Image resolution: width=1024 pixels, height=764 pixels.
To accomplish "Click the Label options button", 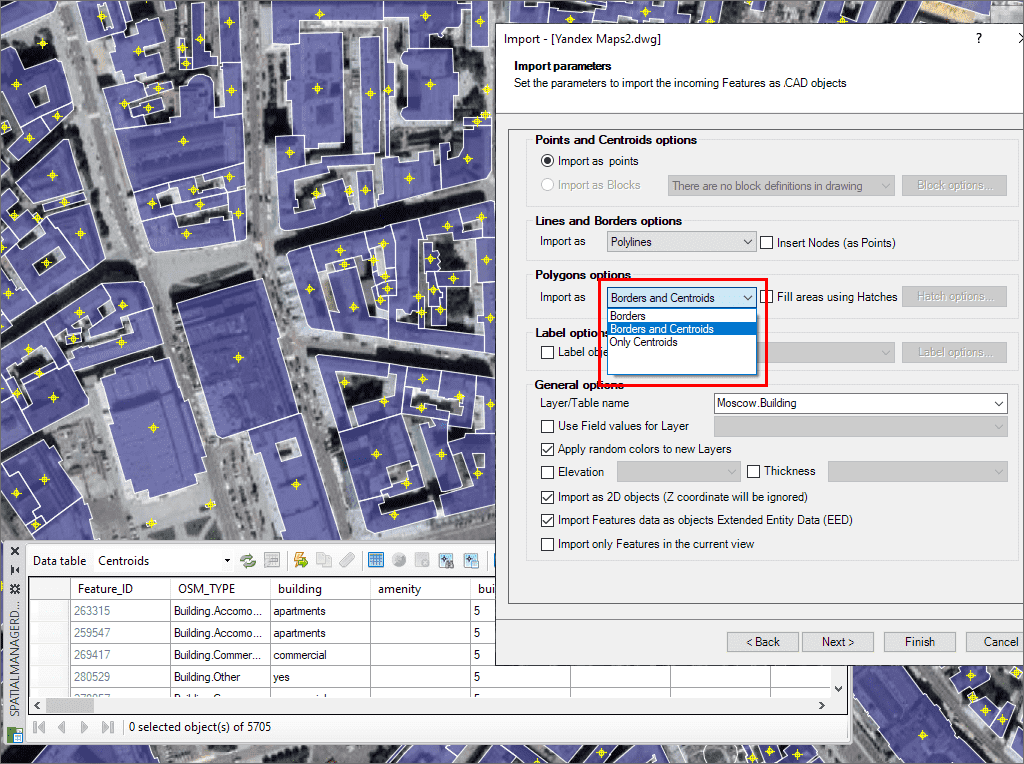I will pyautogui.click(x=954, y=353).
